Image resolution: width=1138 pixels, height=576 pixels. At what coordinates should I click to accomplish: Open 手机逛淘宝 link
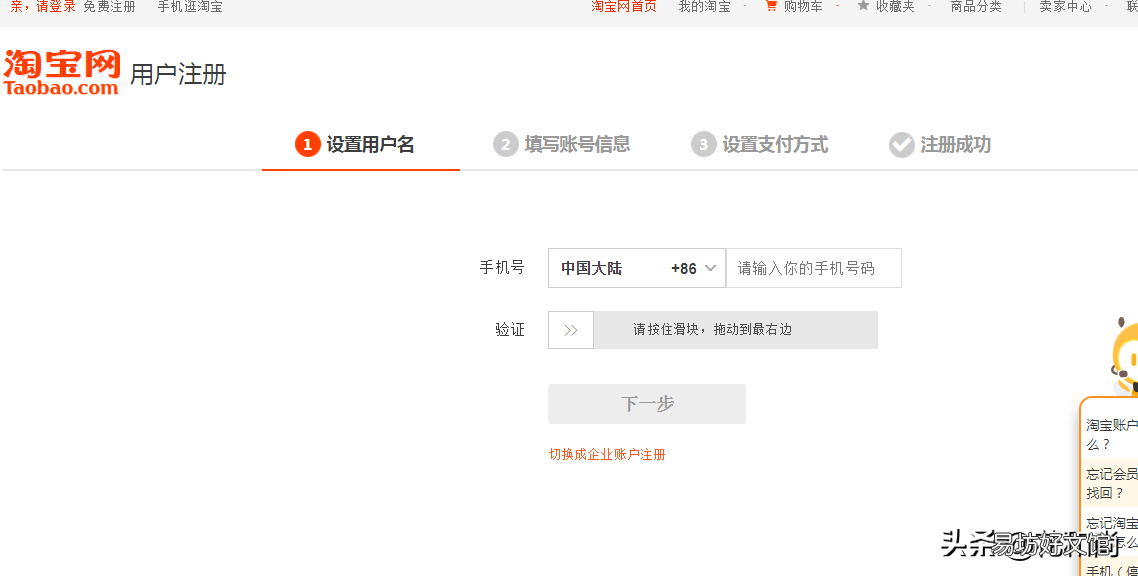[190, 7]
